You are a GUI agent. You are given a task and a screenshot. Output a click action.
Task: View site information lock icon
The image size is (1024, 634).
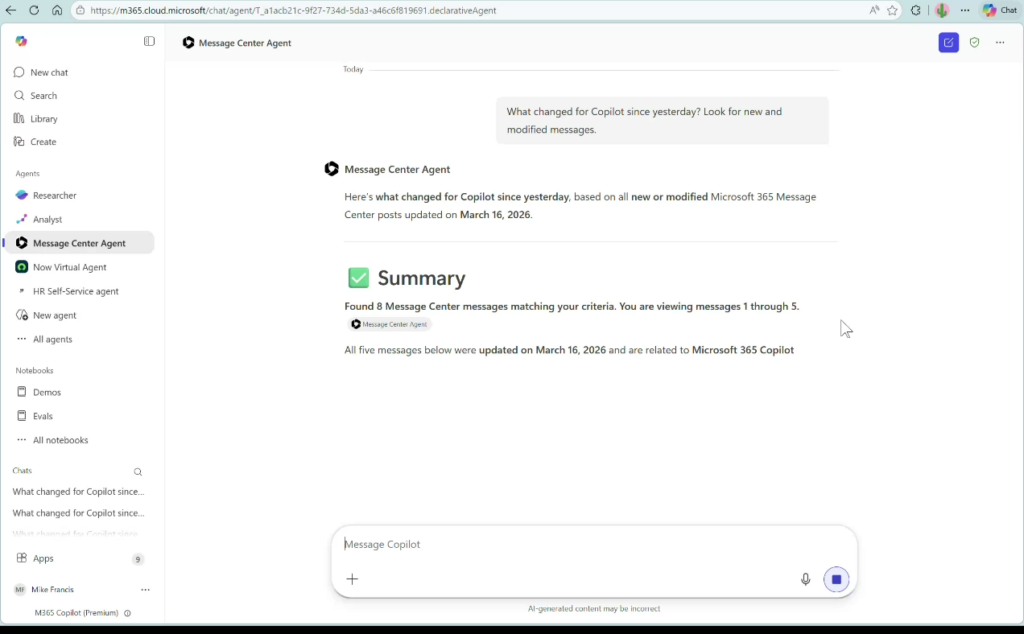point(80,10)
